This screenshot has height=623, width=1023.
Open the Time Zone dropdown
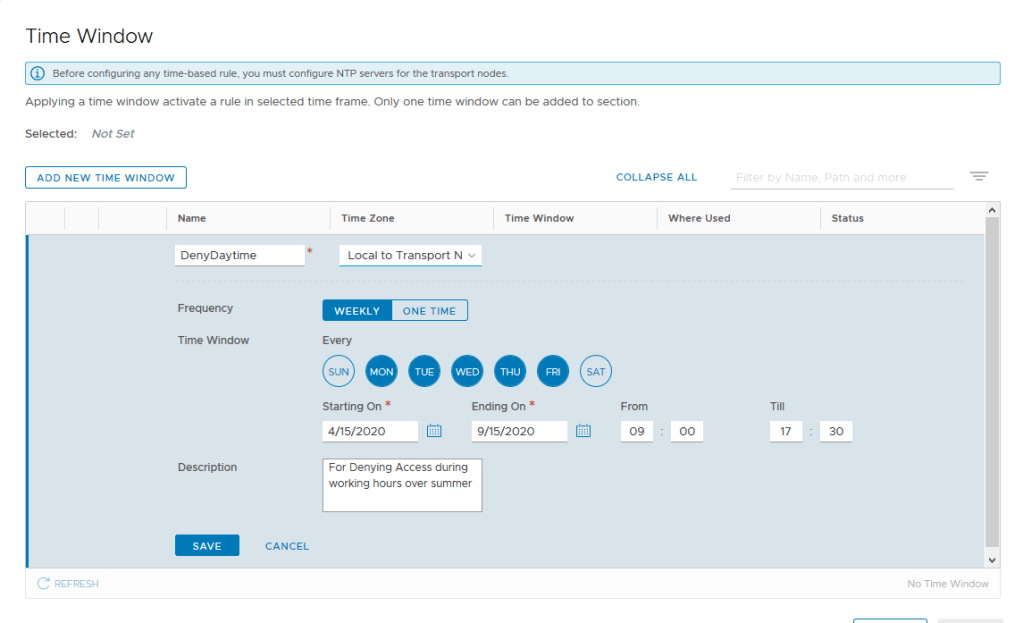[411, 255]
